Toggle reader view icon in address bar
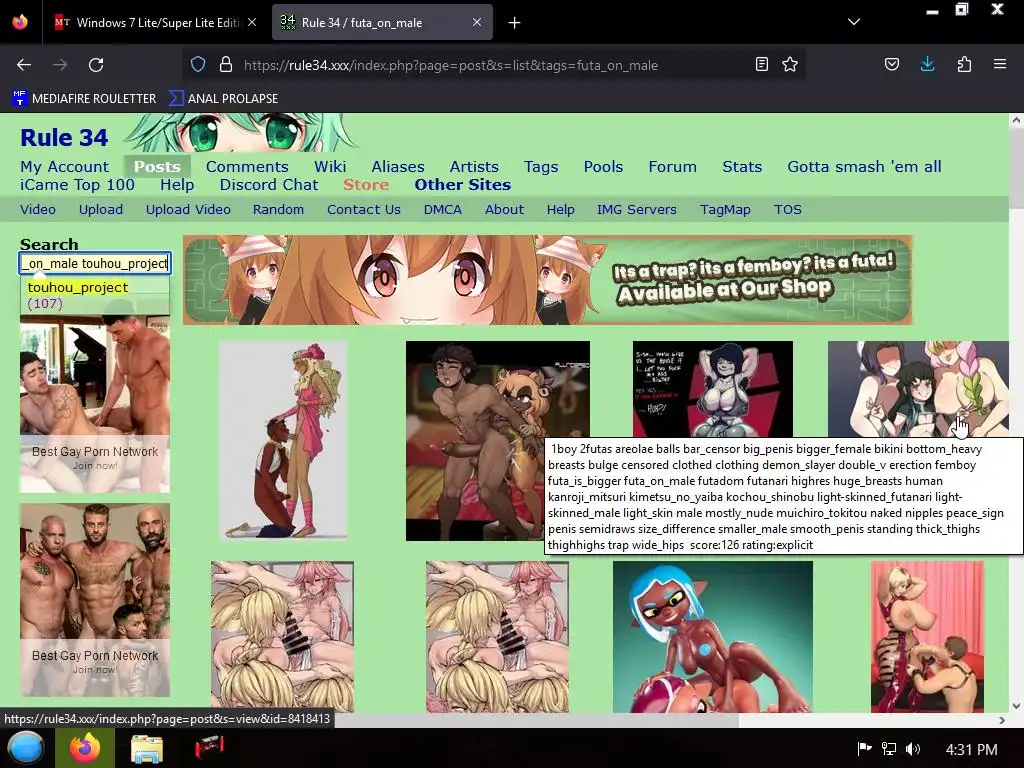This screenshot has height=768, width=1024. [x=761, y=64]
